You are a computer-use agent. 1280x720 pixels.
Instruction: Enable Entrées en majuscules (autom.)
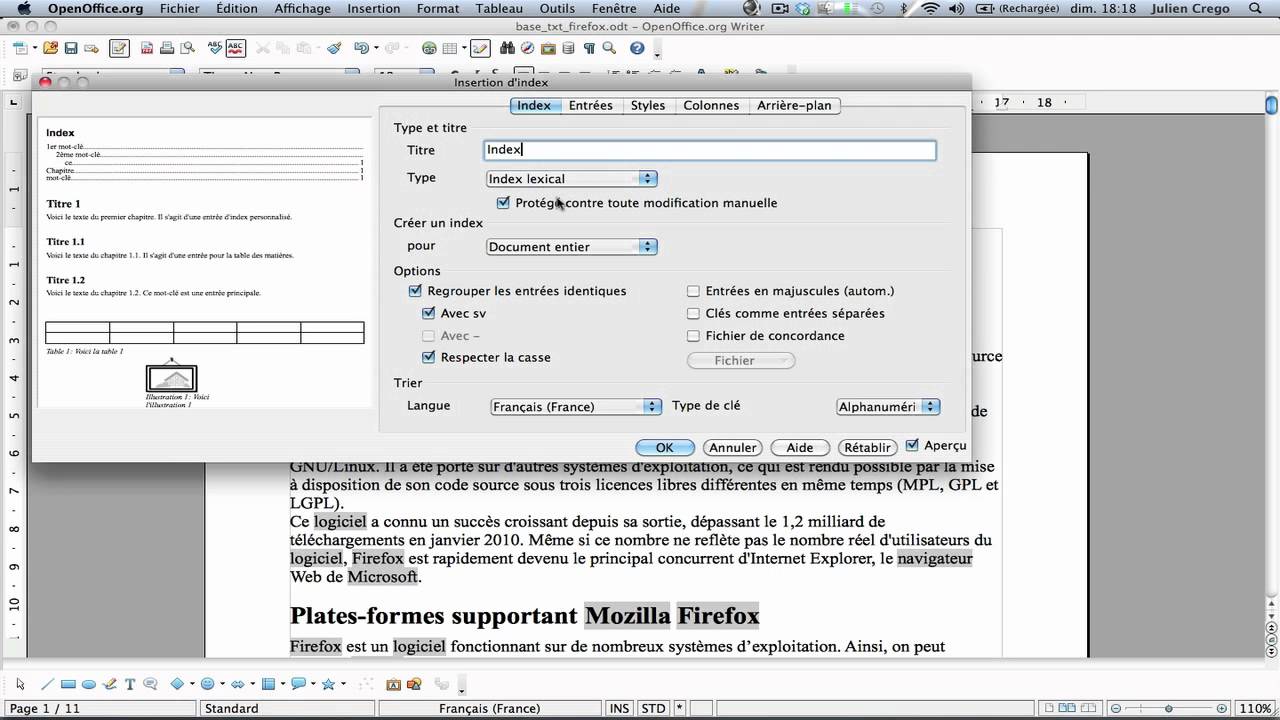(x=693, y=291)
